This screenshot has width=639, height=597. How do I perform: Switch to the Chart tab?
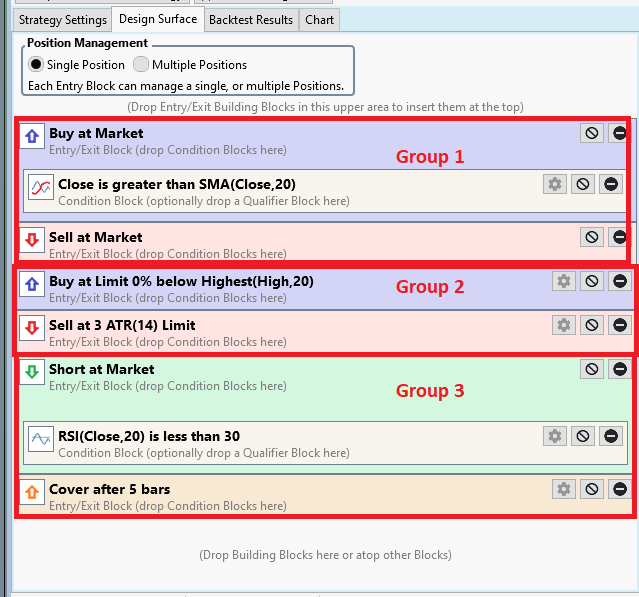pyautogui.click(x=319, y=19)
